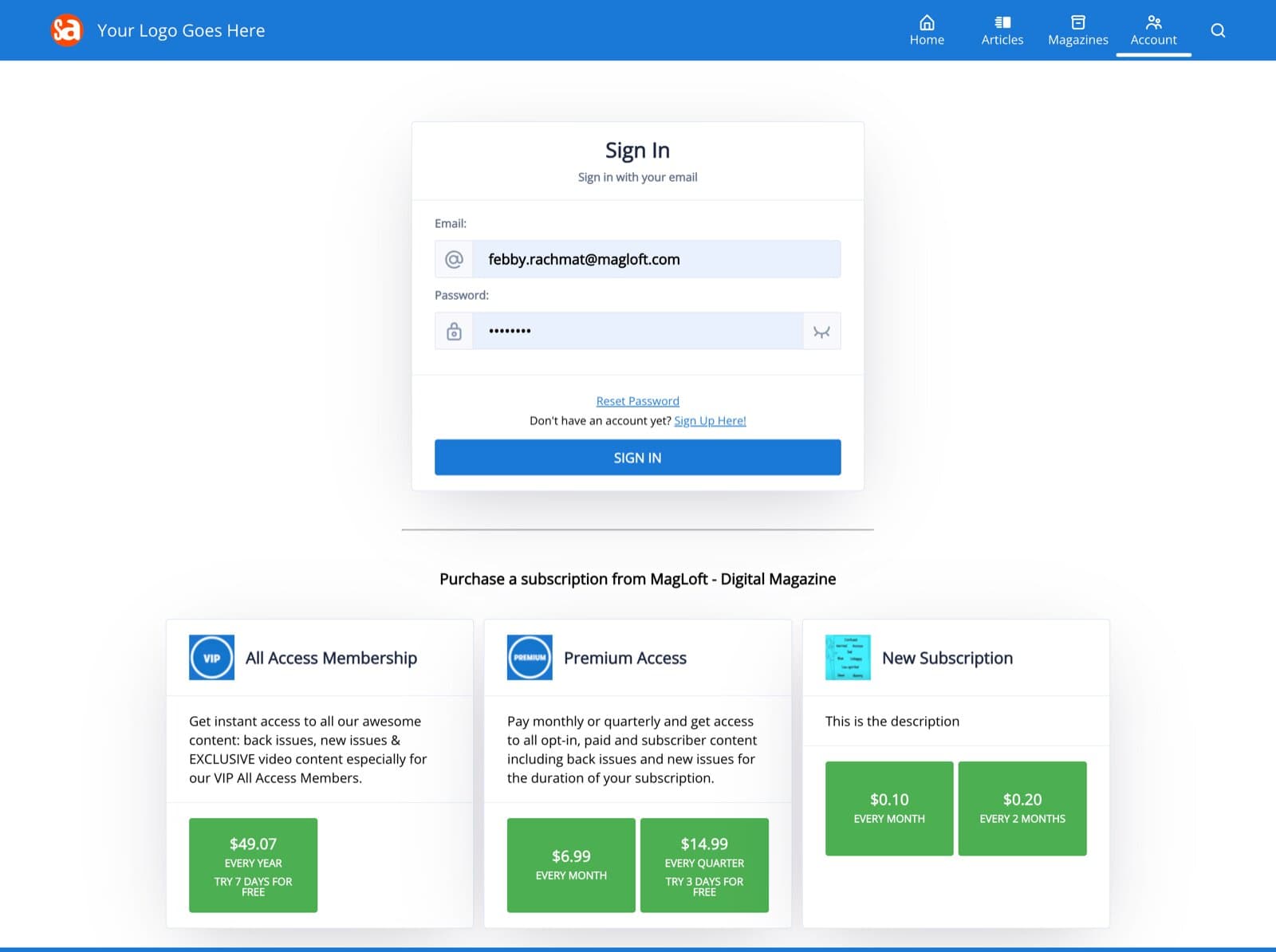Click the New Subscription thumbnail image
The width and height of the screenshot is (1276, 952).
(848, 658)
